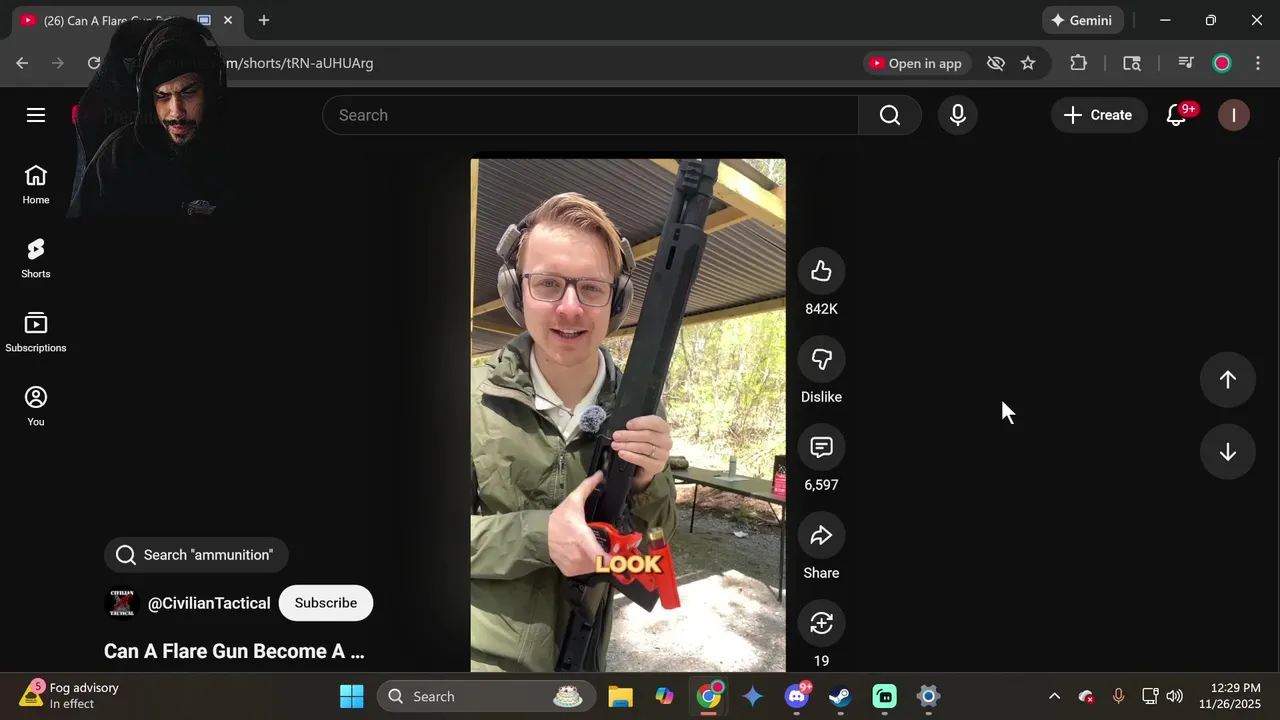Like this Short with thumbs up
Screen dimensions: 1280x720
pyautogui.click(x=821, y=271)
